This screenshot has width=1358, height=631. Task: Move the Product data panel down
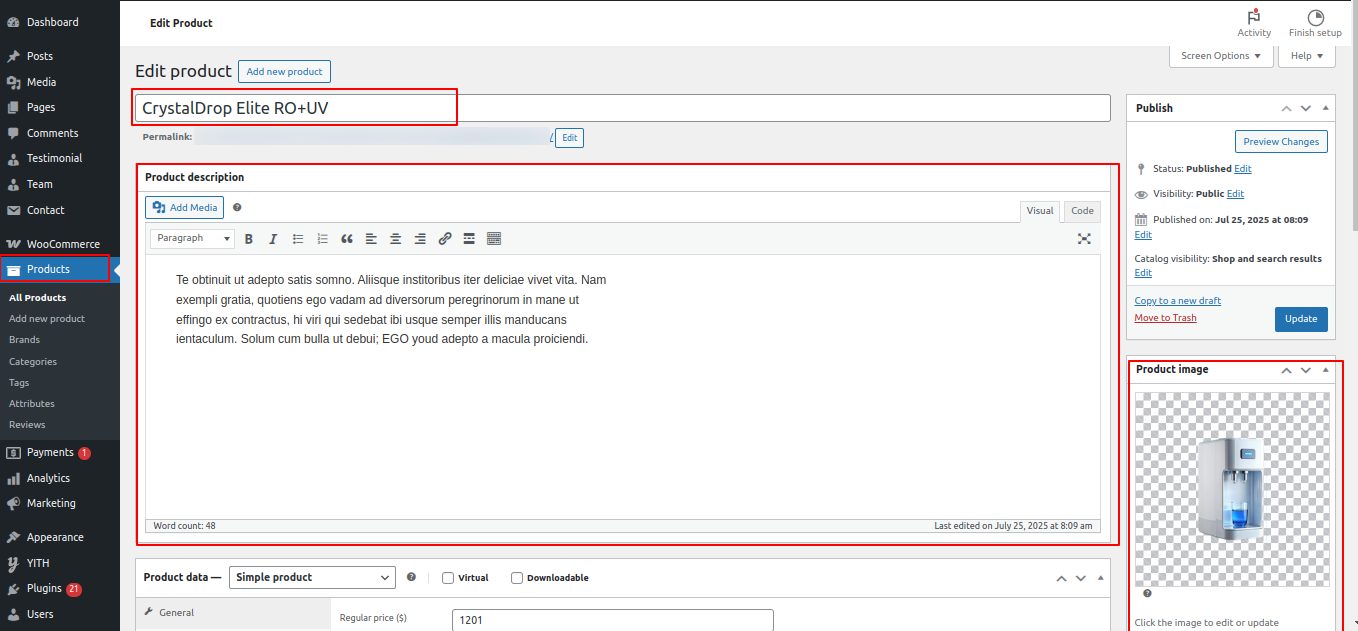(1080, 578)
